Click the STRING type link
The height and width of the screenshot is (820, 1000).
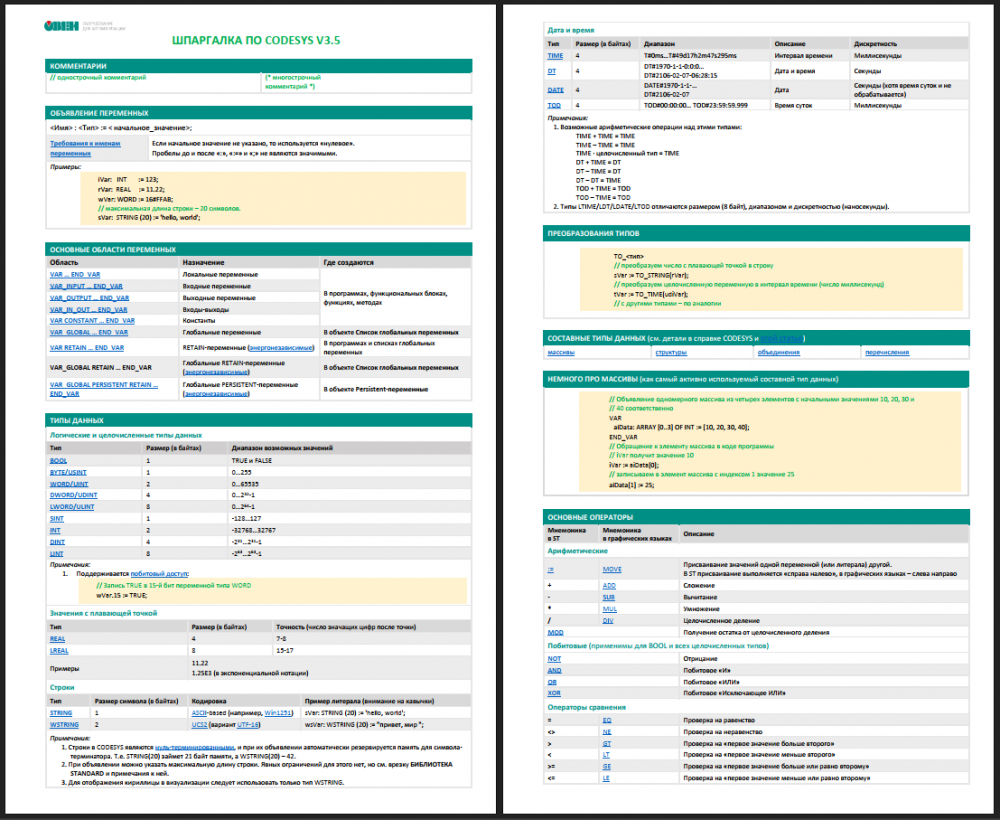pyautogui.click(x=61, y=712)
